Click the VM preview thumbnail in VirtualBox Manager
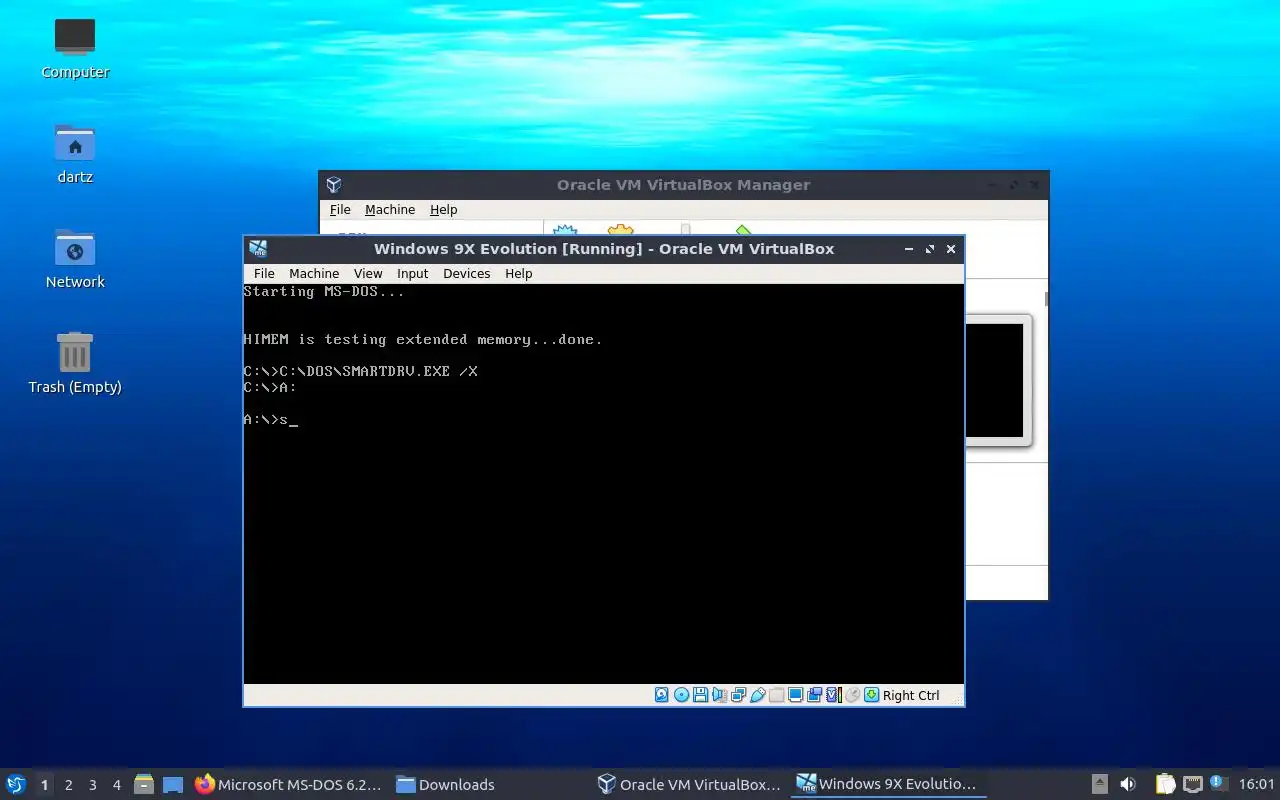This screenshot has width=1280, height=800. point(994,380)
